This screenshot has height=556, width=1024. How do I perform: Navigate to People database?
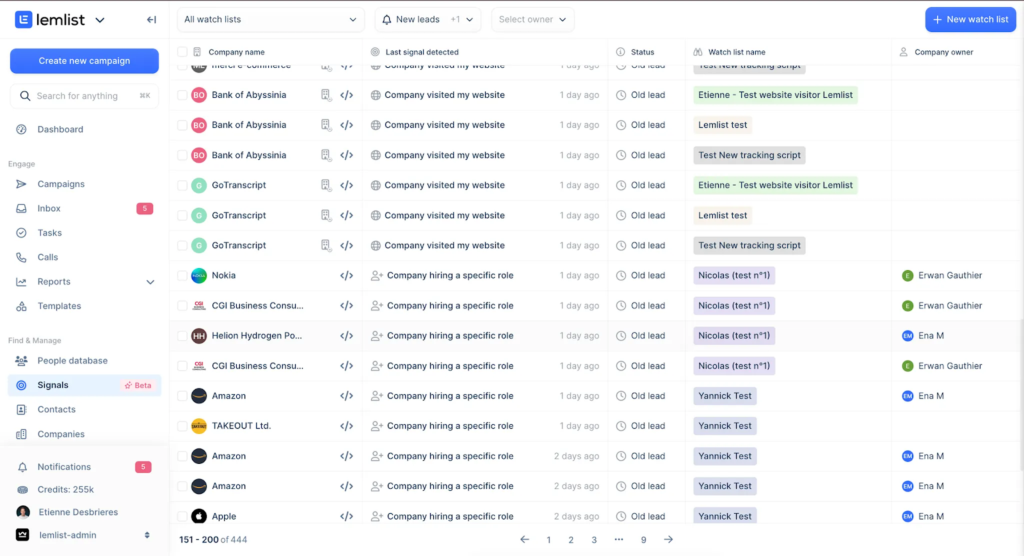72,361
